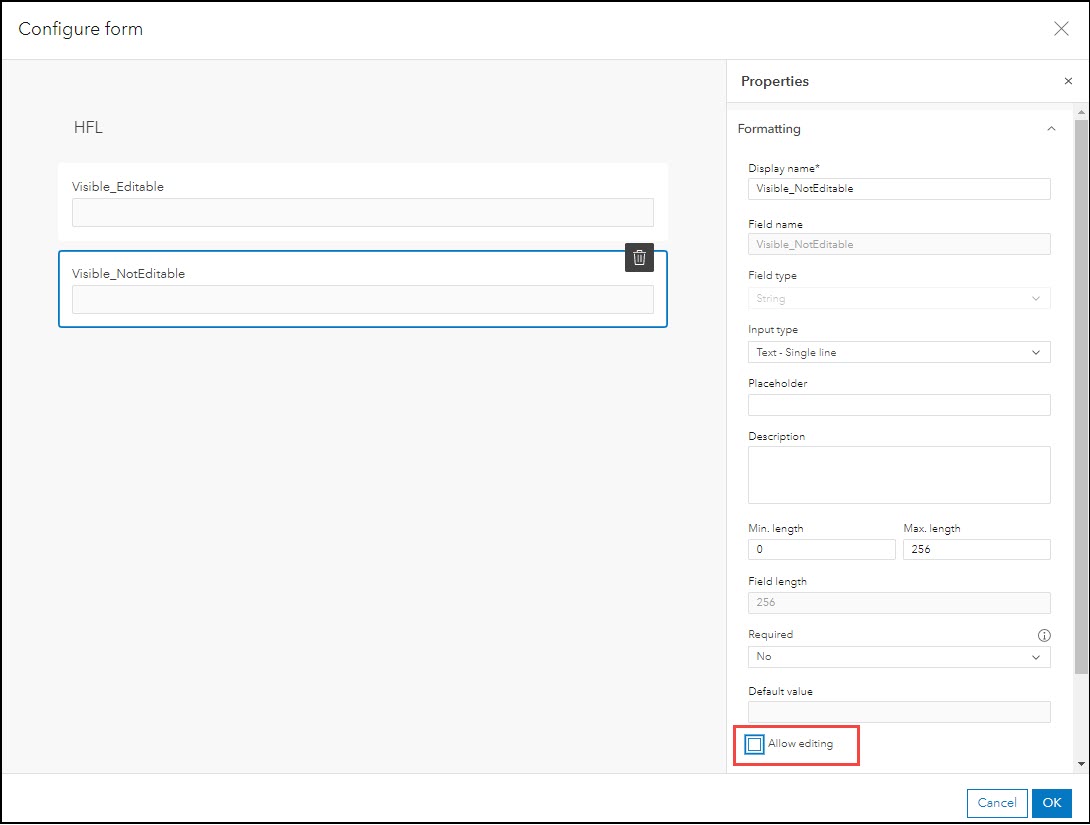Screen dimensions: 1090x825
Task: Delete the Visible_NotEditable form element
Action: pos(640,257)
